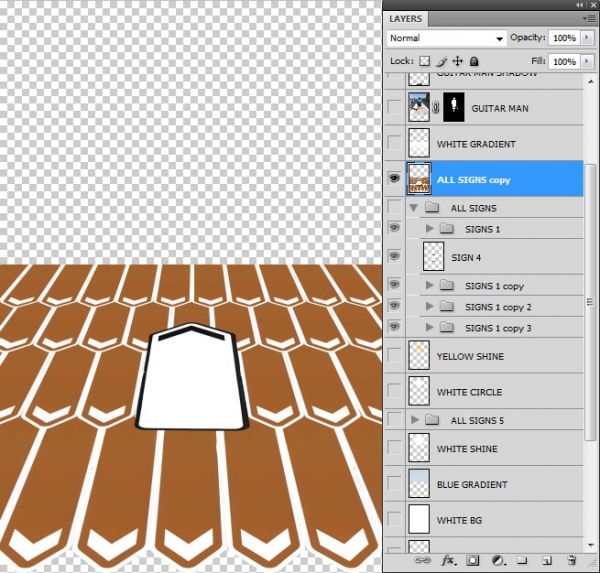The width and height of the screenshot is (600, 573).
Task: Toggle SIGN 4 layer eye icon
Action: [394, 256]
